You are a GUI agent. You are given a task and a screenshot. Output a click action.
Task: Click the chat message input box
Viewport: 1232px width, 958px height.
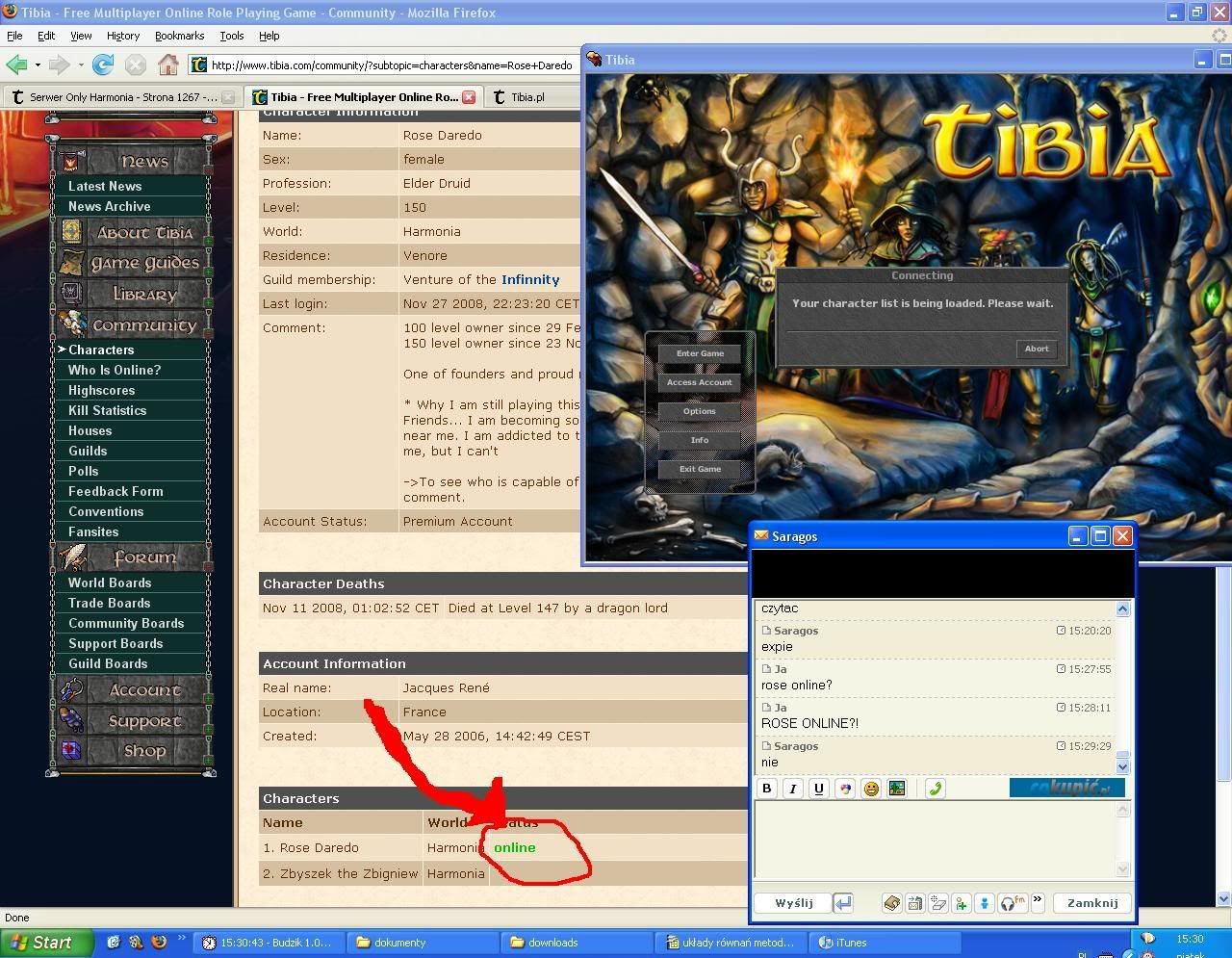tap(936, 839)
